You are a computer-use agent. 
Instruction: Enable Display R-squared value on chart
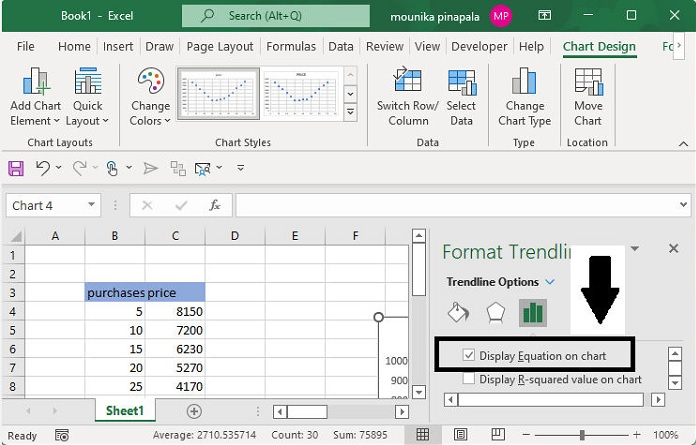470,379
